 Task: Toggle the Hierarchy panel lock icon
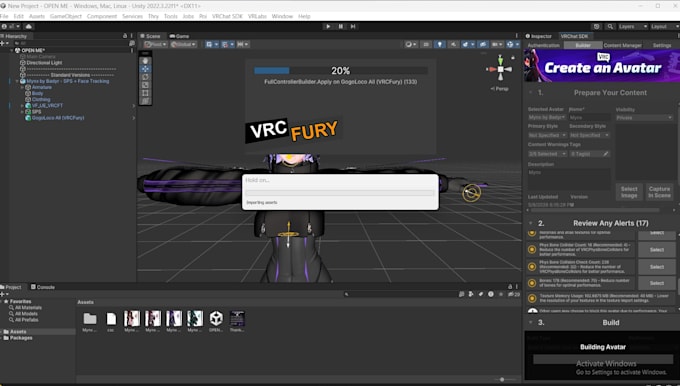pos(125,36)
